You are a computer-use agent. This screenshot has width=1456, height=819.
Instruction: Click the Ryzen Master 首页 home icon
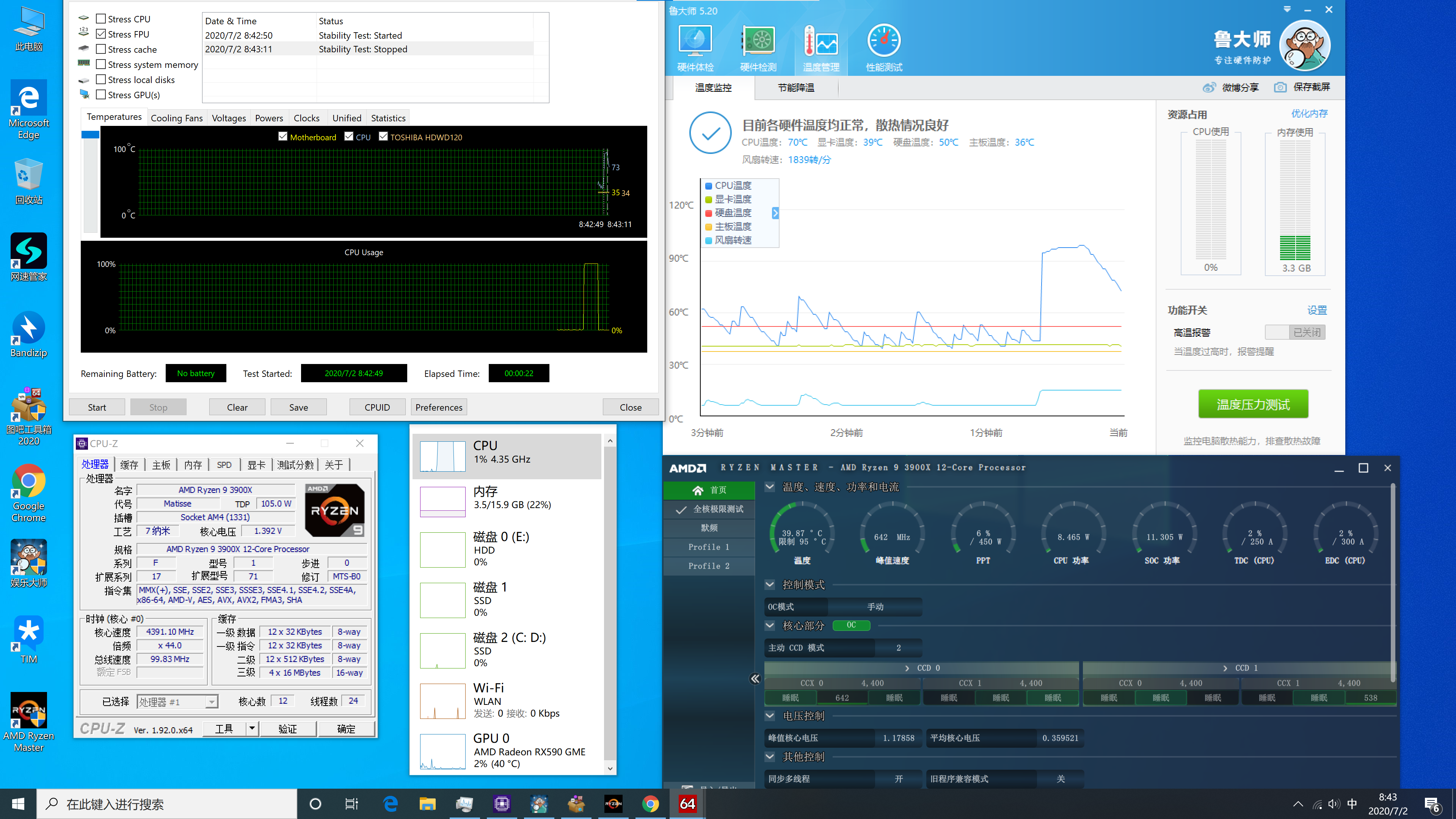(x=698, y=490)
